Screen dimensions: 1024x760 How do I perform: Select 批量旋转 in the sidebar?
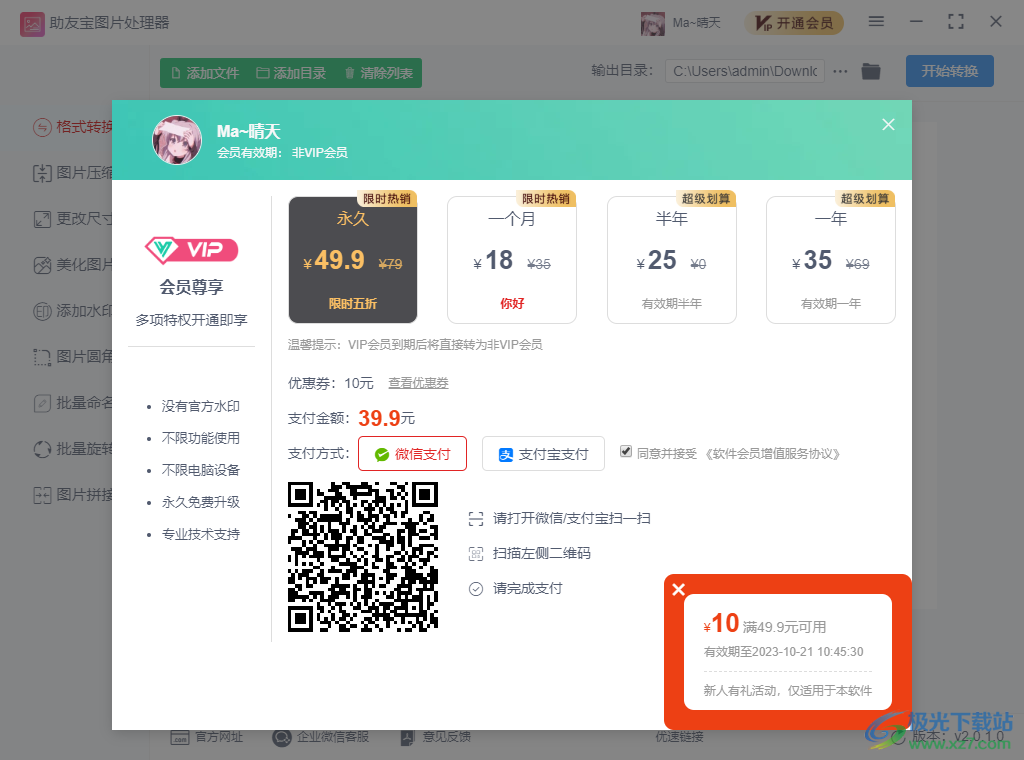(x=73, y=449)
